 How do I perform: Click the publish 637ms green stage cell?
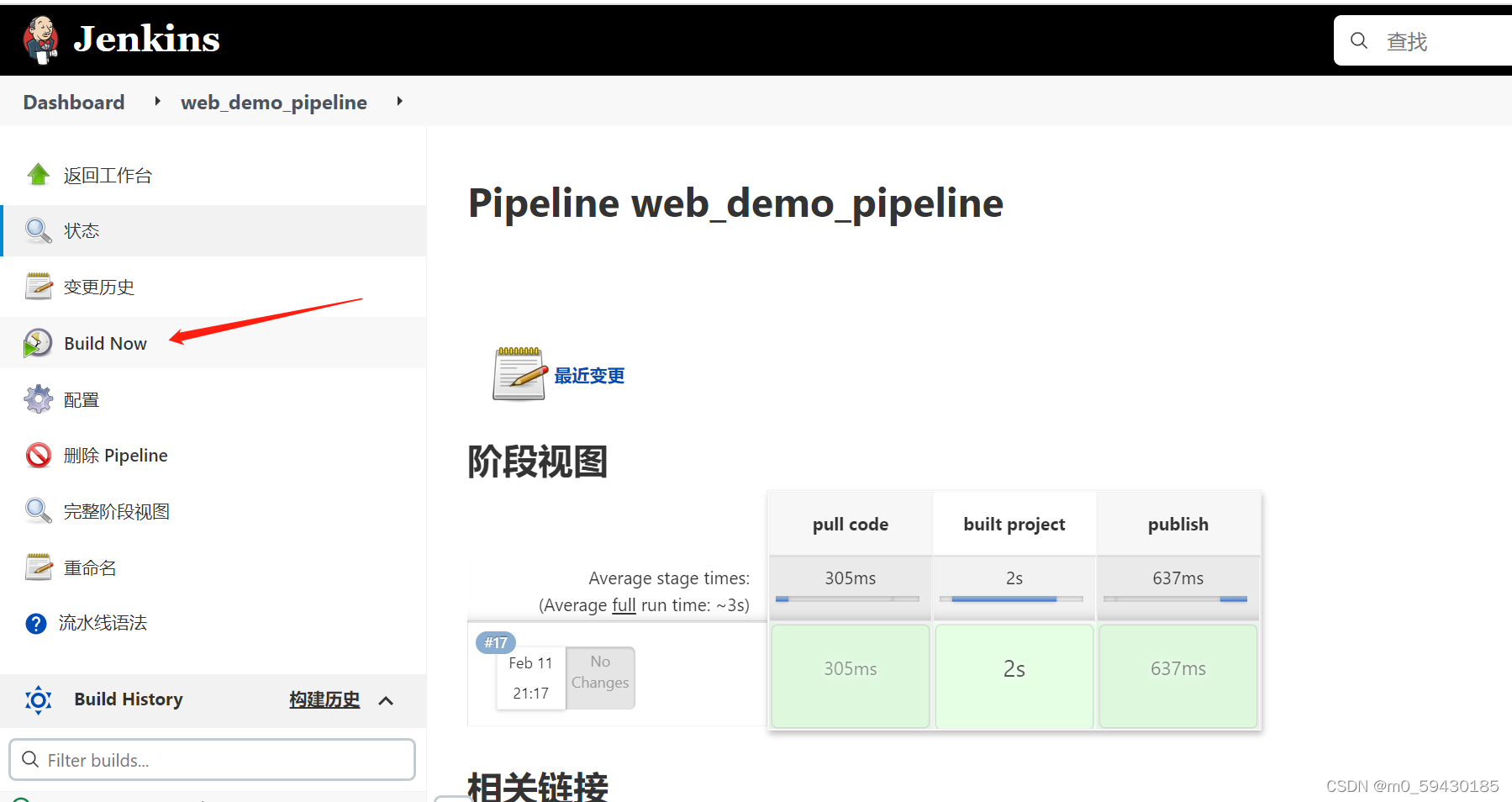click(x=1178, y=676)
